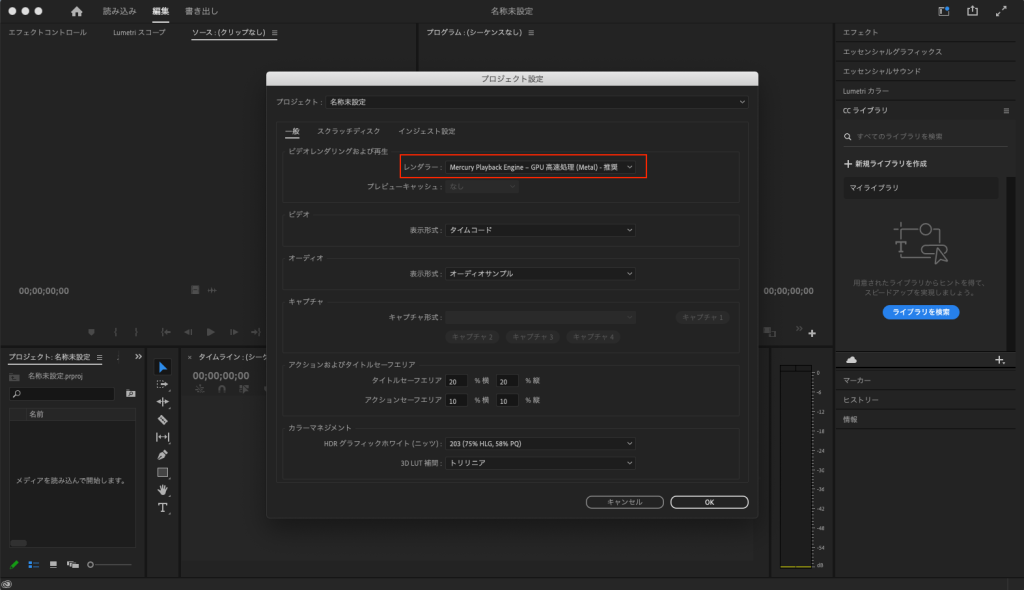This screenshot has height=590, width=1024.
Task: Select the Razor tool
Action: (x=163, y=419)
